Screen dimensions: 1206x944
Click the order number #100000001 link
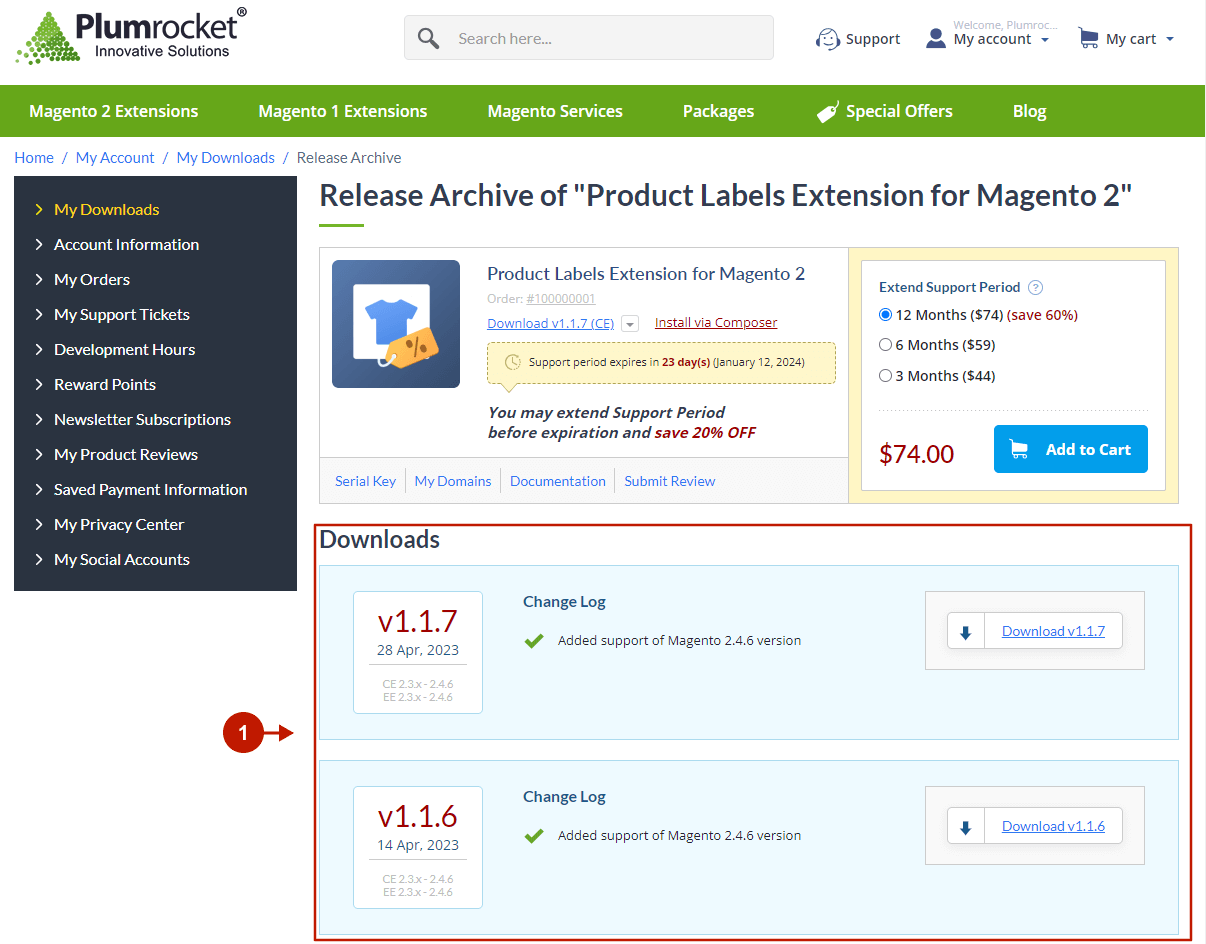(561, 298)
